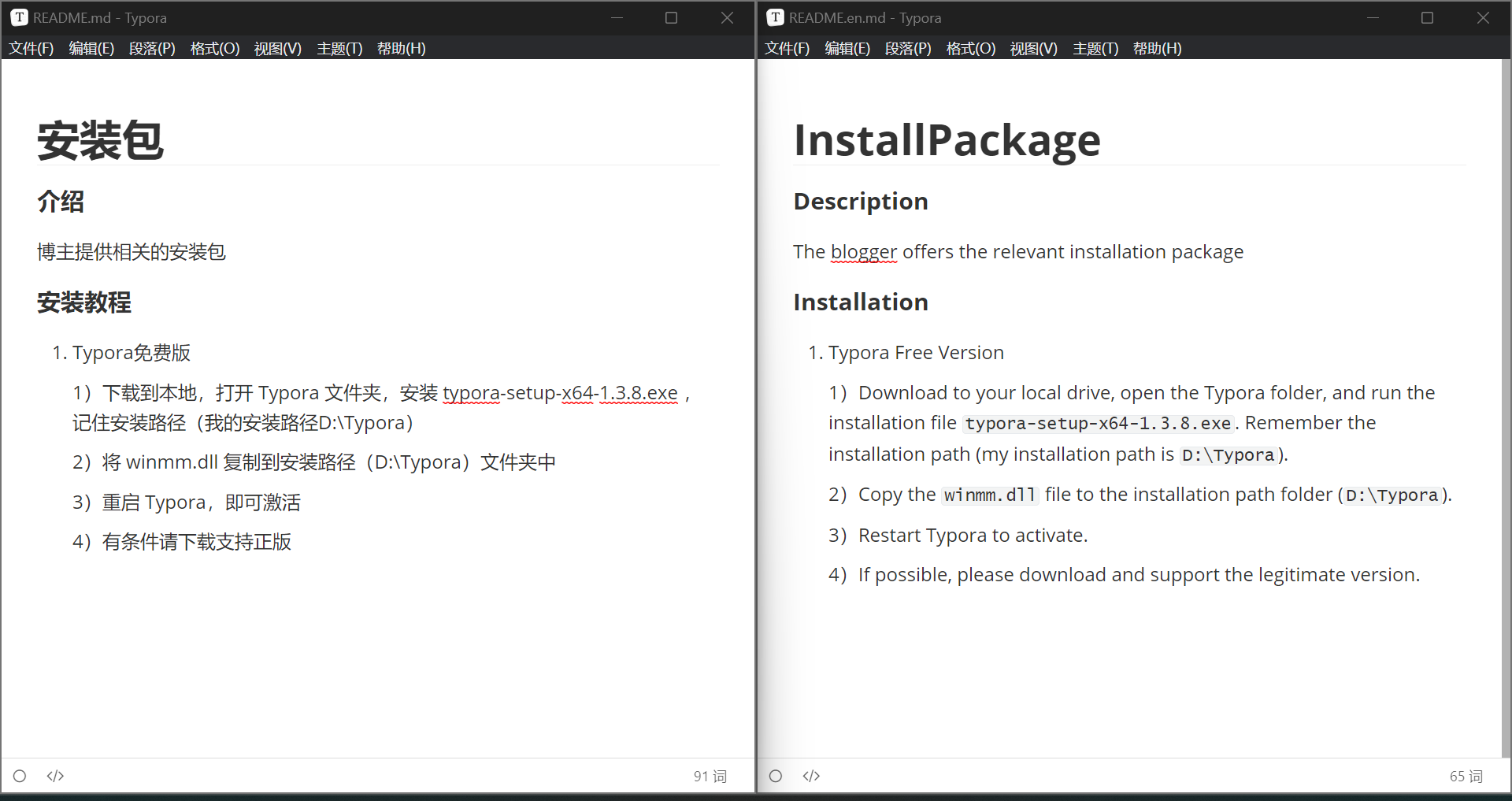Open 视图(V) menu in README.md window
1512x801 pixels.
(278, 48)
